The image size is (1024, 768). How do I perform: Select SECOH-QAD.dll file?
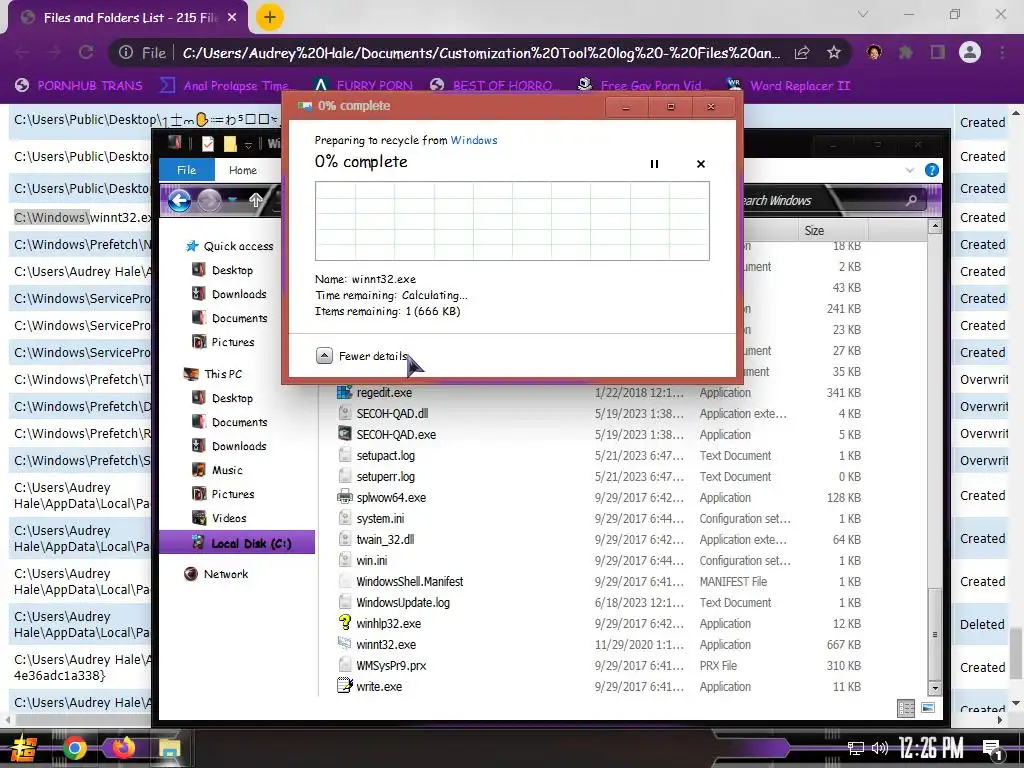coord(392,413)
